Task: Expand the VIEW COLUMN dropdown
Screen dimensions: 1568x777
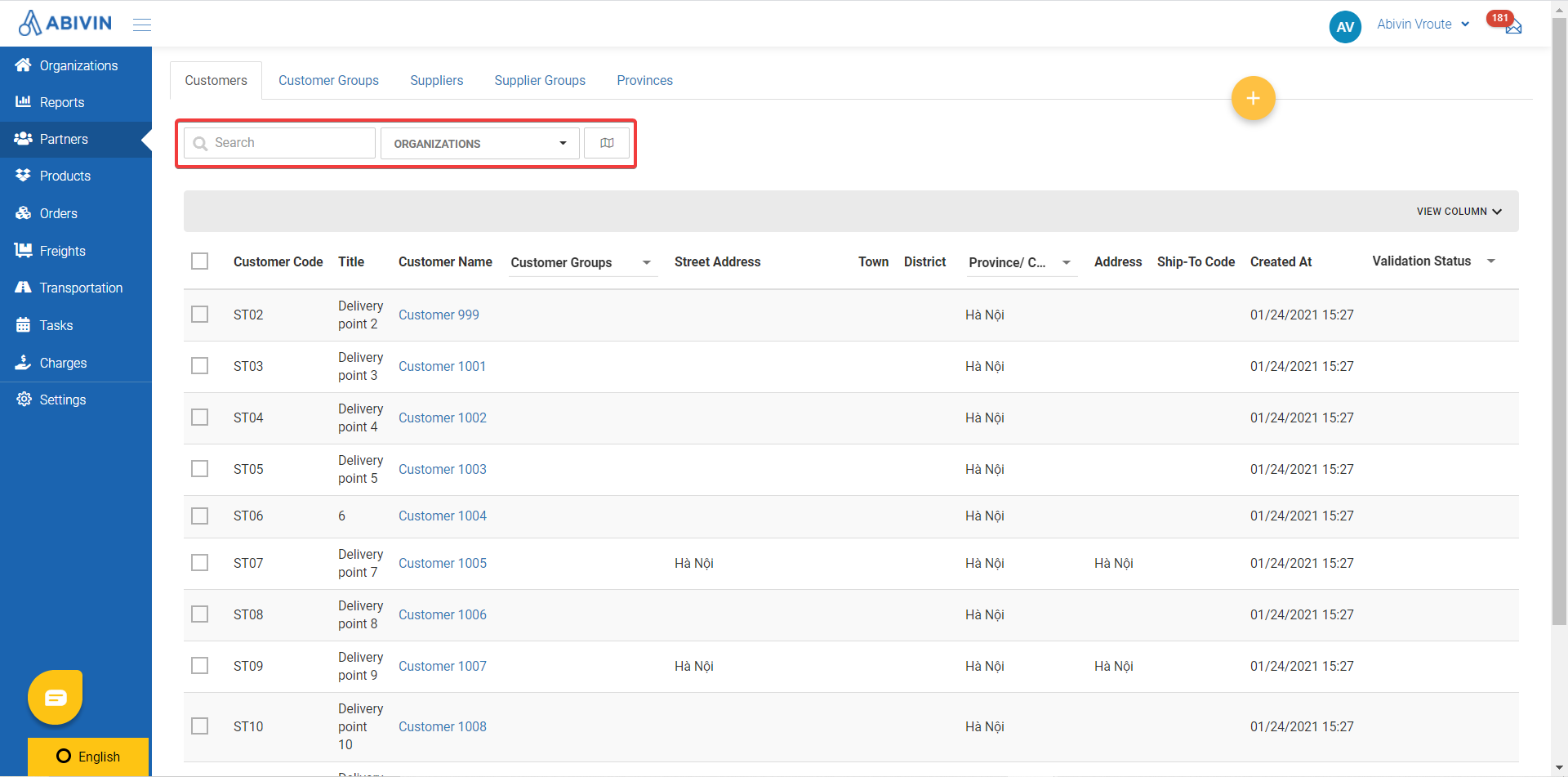Action: coord(1459,211)
